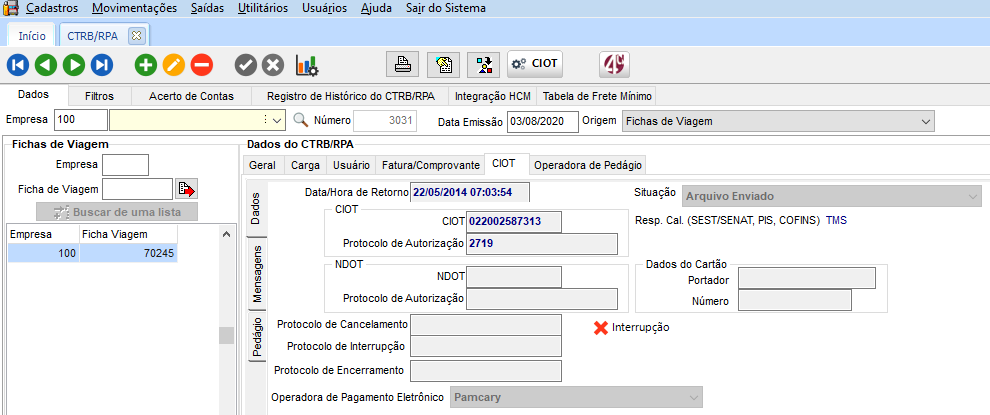Edit record using the orange pencil icon
This screenshot has height=415, width=990.
174,65
